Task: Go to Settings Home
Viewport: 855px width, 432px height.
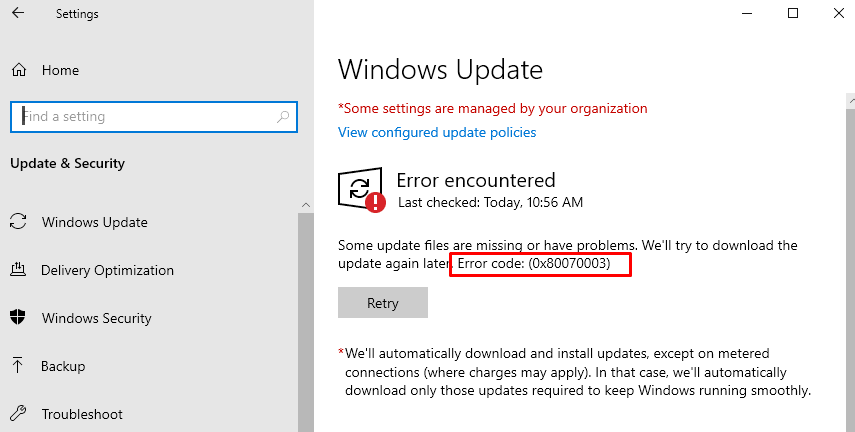Action: (60, 71)
